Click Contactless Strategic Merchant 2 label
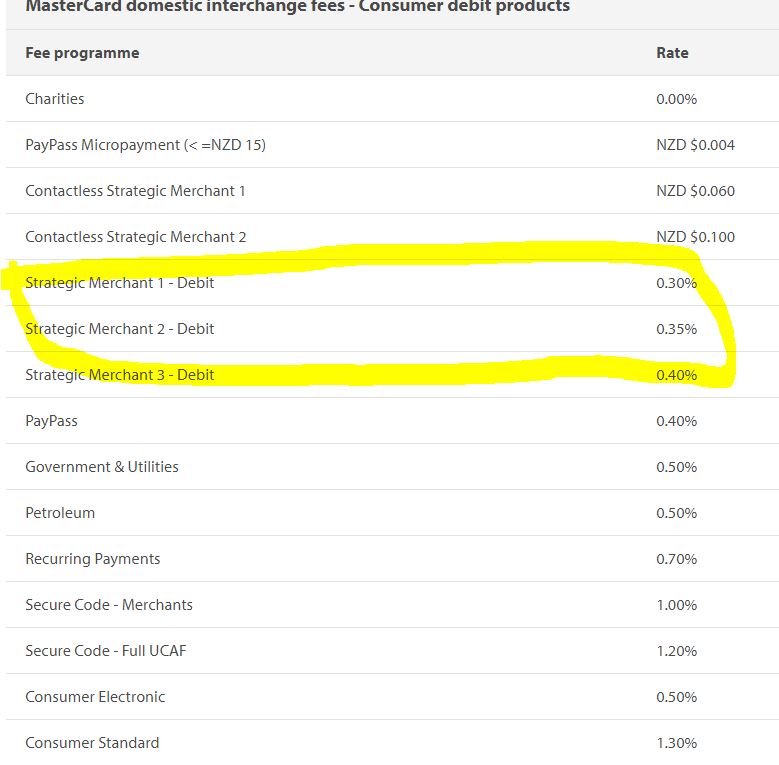 click(x=135, y=237)
